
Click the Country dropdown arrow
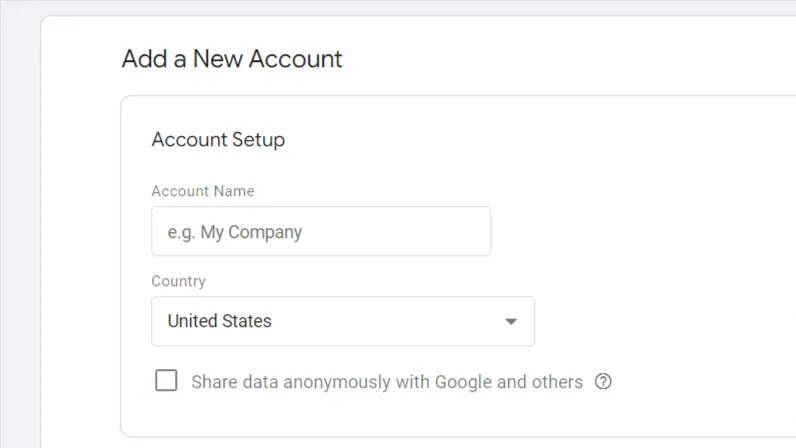[x=511, y=322]
